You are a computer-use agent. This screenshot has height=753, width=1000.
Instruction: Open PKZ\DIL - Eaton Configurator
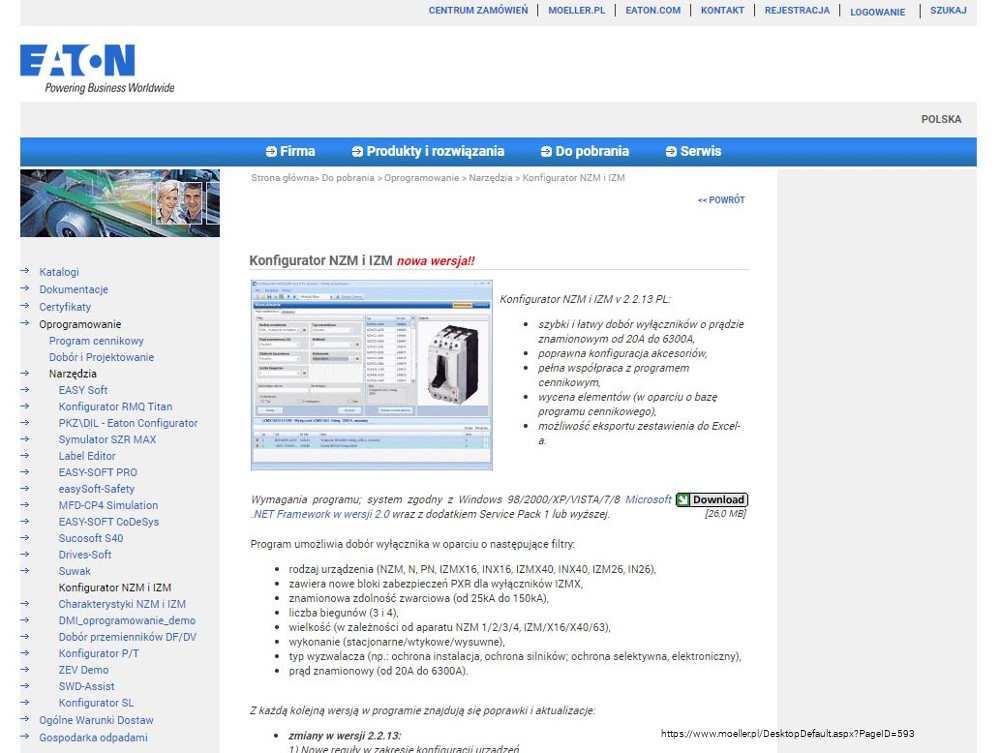pyautogui.click(x=128, y=423)
